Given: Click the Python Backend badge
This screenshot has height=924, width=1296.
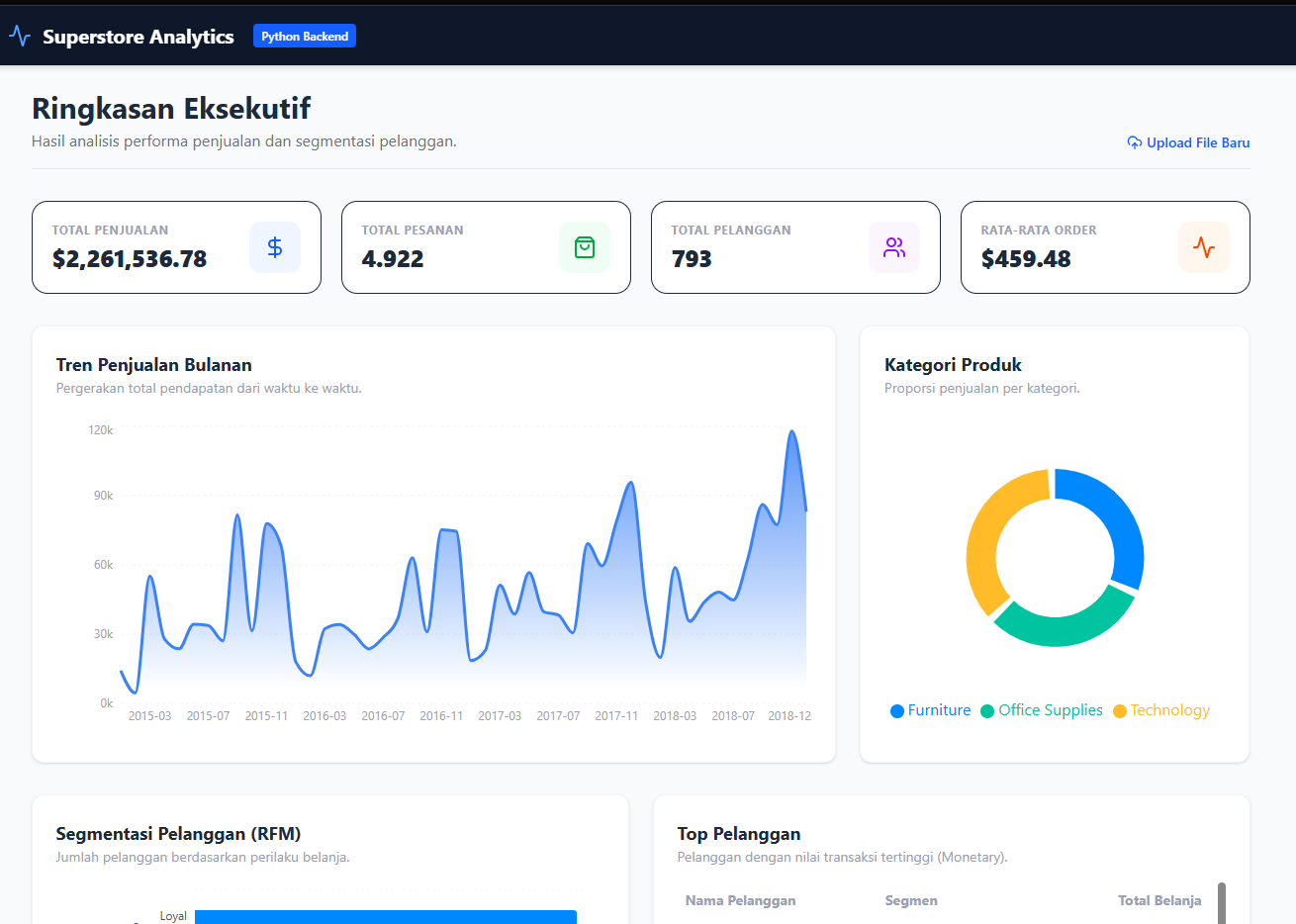Looking at the screenshot, I should click(x=305, y=37).
